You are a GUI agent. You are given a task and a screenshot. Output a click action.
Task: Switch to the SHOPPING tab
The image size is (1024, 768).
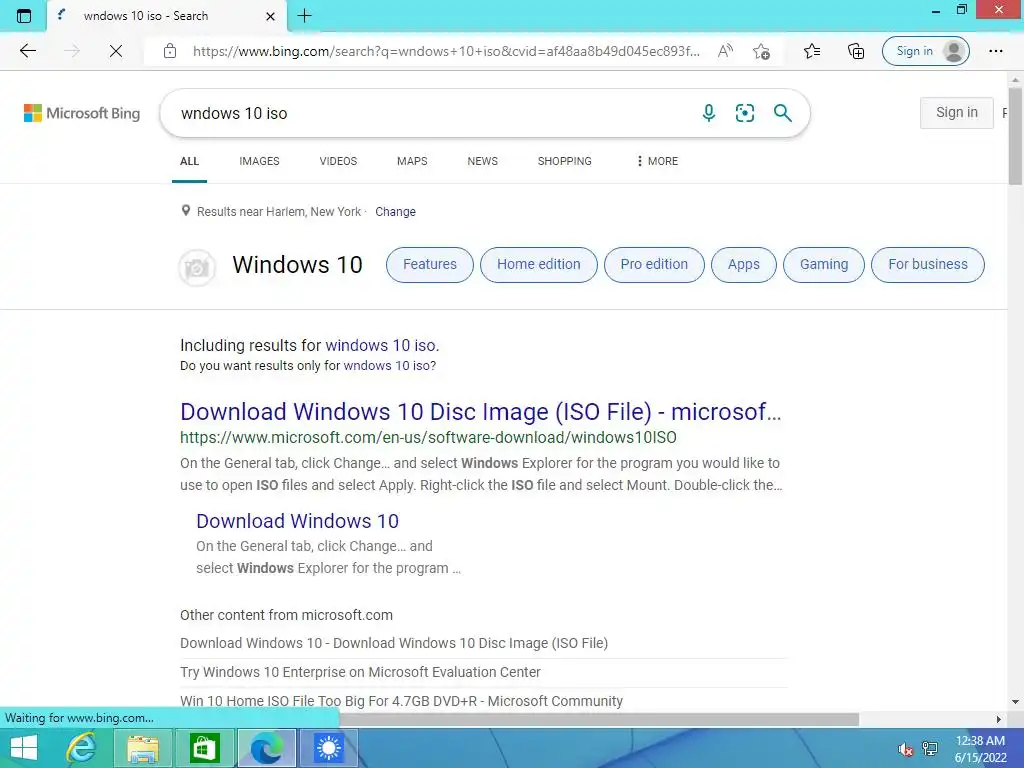pyautogui.click(x=564, y=161)
